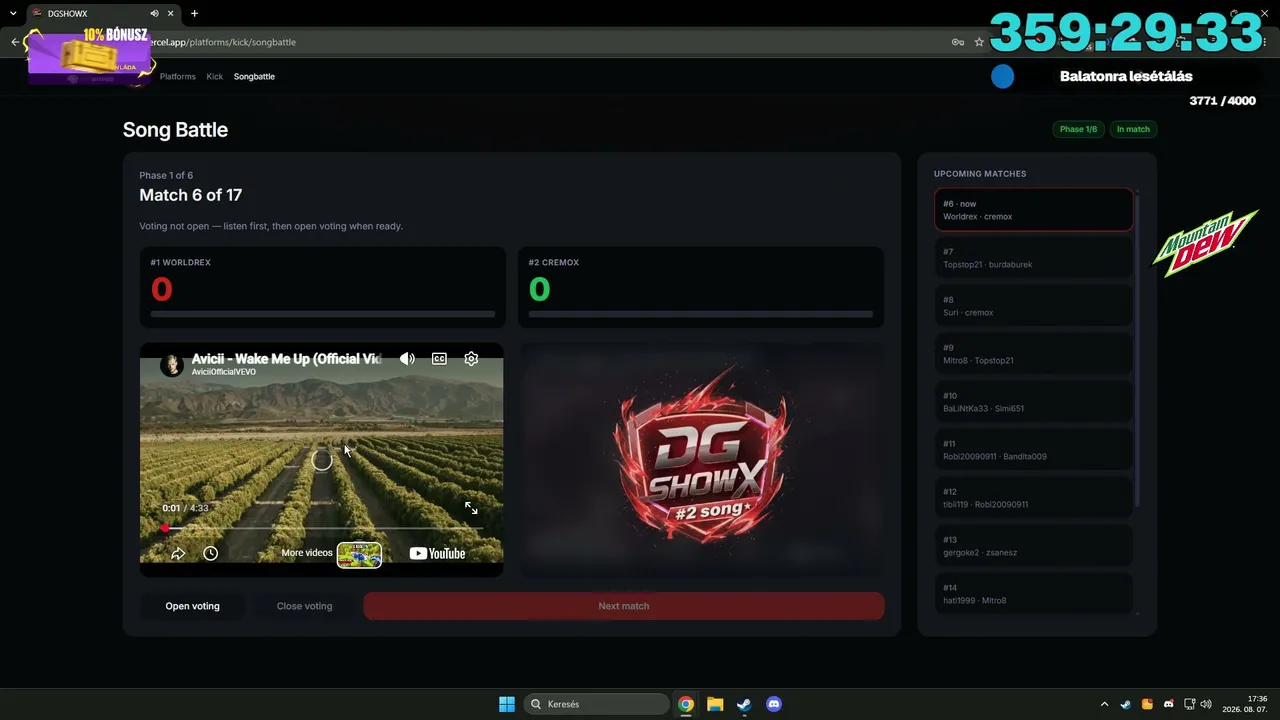
Task: Select match #12 tibi1119 · Robi20090911
Action: [x=1034, y=498]
